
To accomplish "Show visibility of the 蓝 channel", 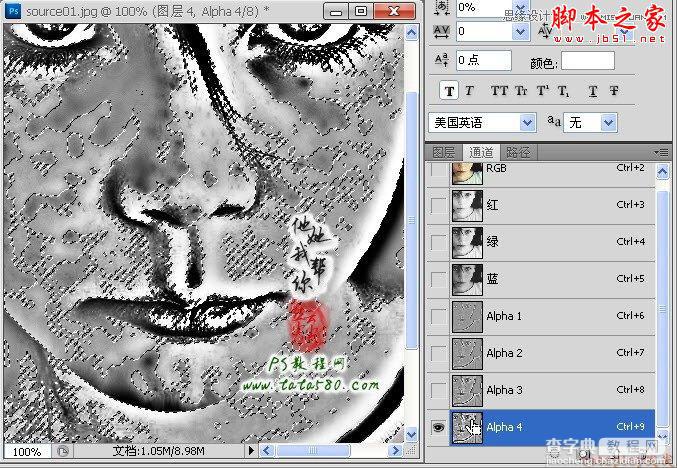I will [x=439, y=279].
